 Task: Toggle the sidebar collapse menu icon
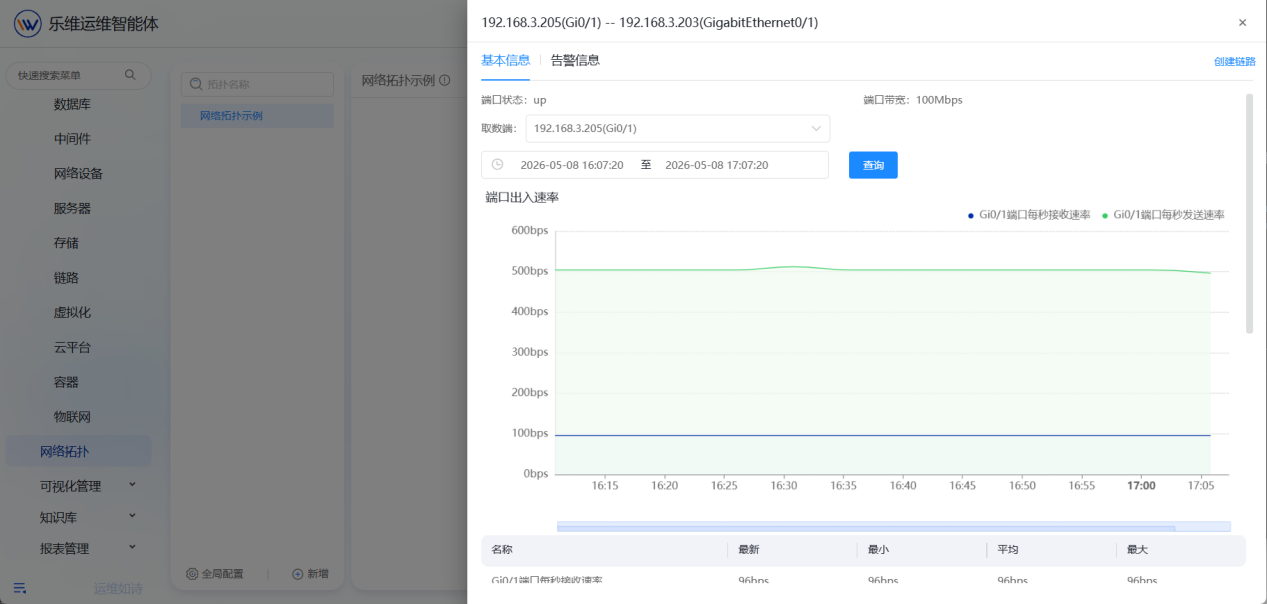coord(20,588)
